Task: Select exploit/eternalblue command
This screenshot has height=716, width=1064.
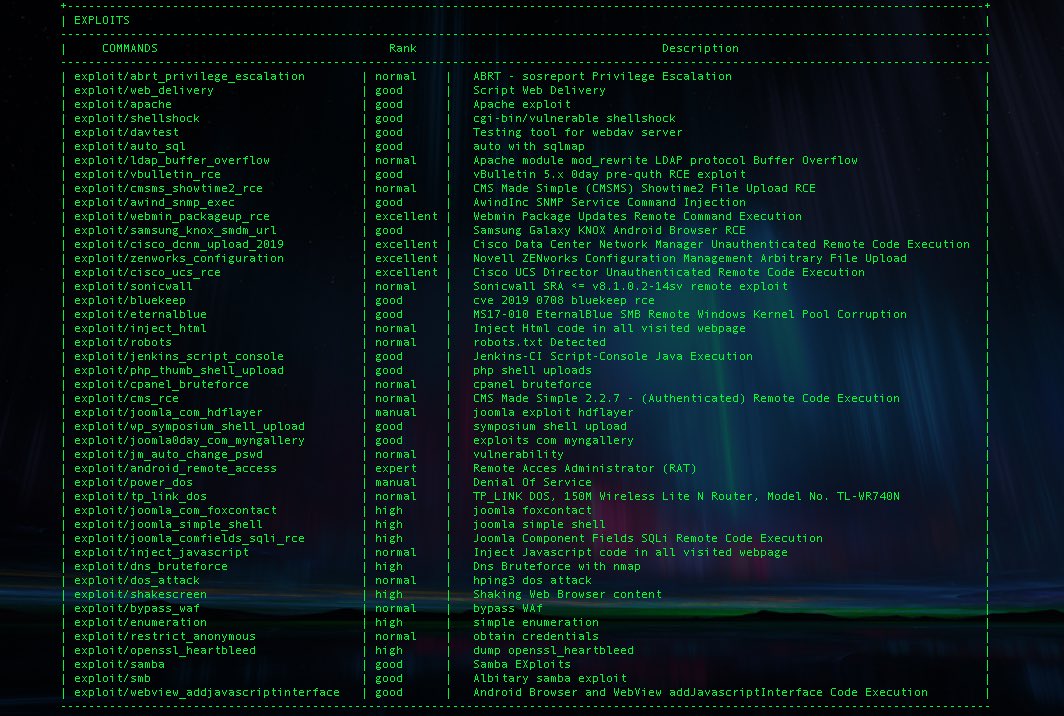Action: click(140, 314)
